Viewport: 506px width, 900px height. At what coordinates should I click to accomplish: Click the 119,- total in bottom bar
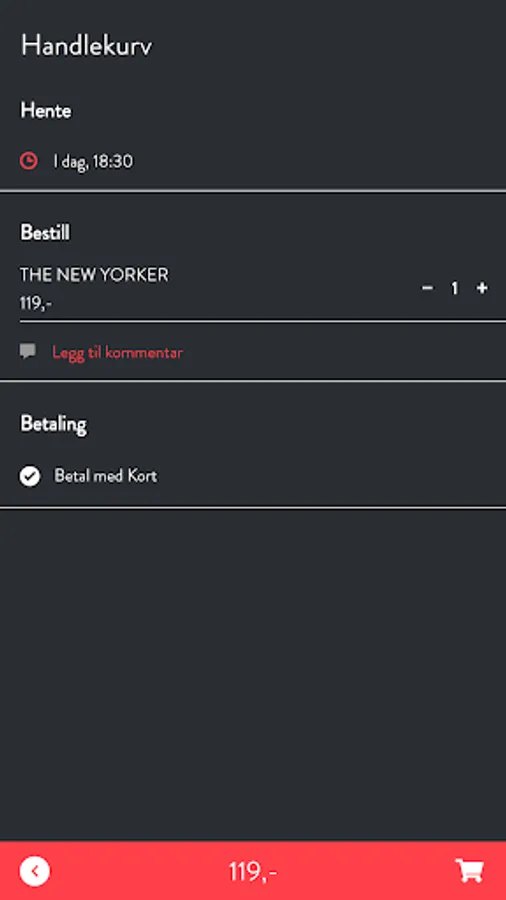[x=252, y=871]
